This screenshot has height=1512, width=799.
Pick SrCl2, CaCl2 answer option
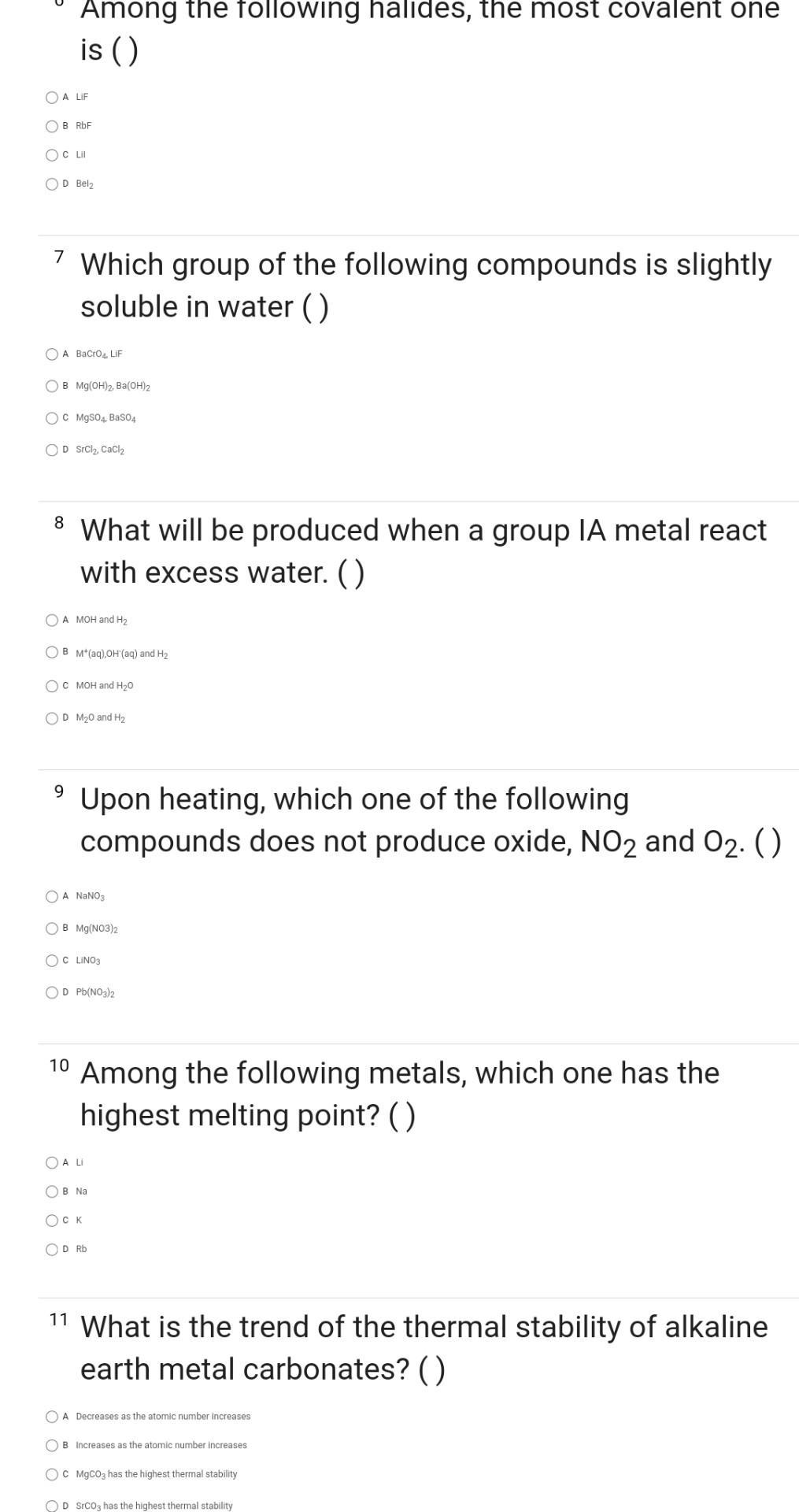52,450
